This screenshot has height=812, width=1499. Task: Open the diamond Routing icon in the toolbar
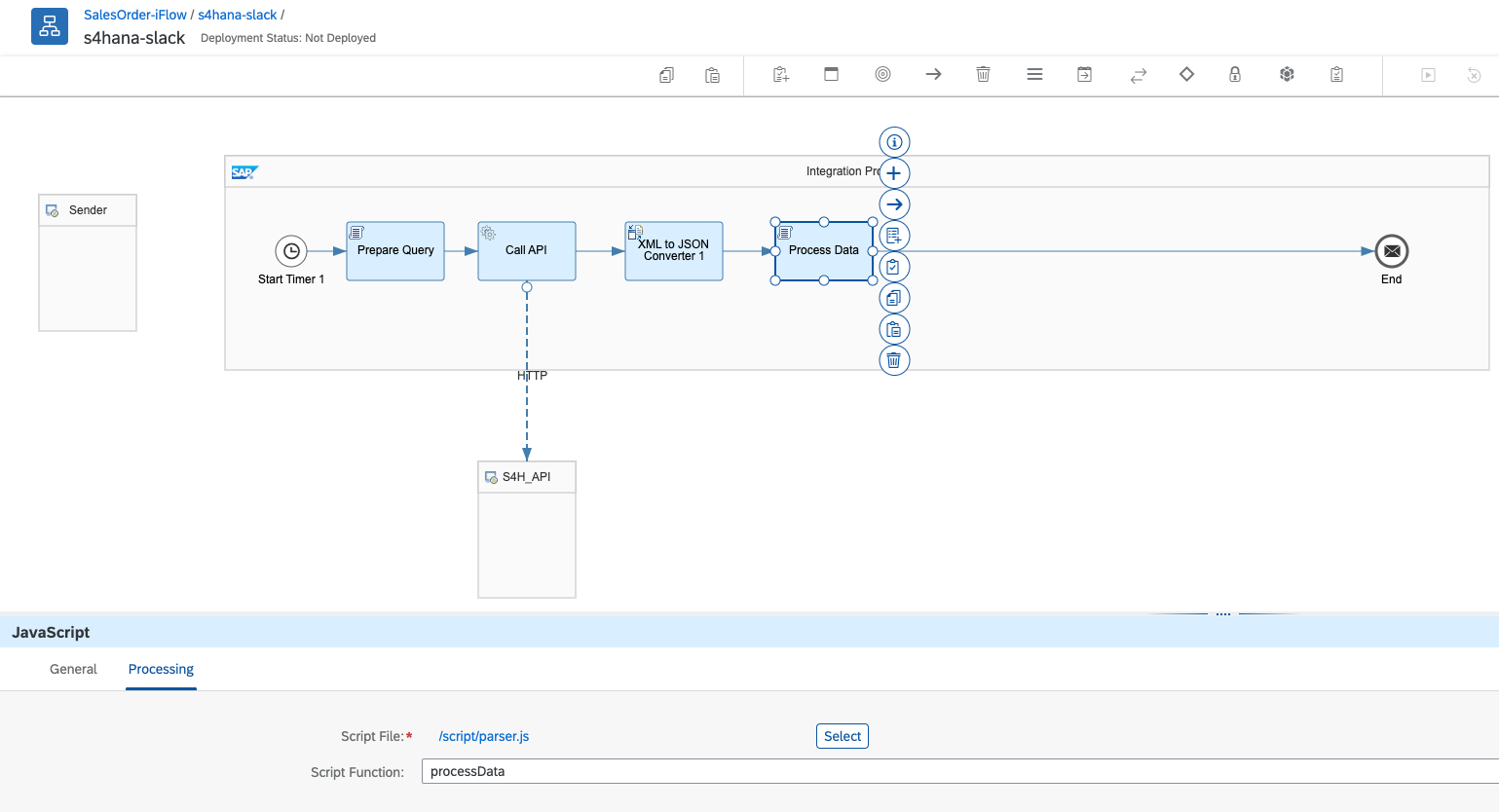(x=1186, y=74)
